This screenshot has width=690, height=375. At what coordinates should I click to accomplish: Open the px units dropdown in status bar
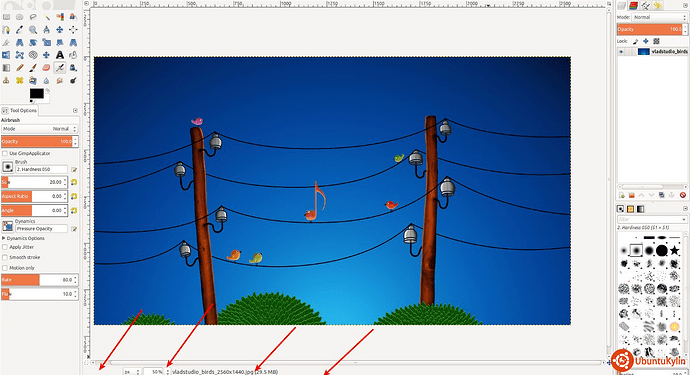(132, 372)
